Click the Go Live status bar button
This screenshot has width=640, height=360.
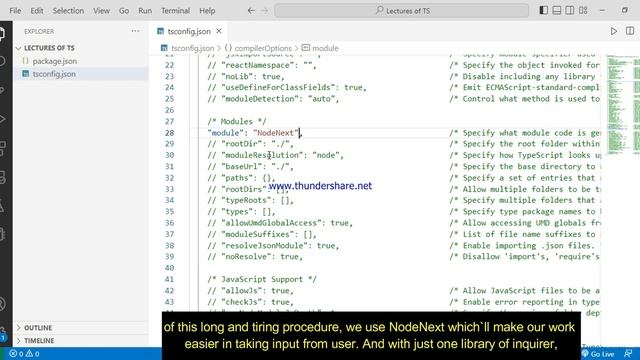coord(598,353)
